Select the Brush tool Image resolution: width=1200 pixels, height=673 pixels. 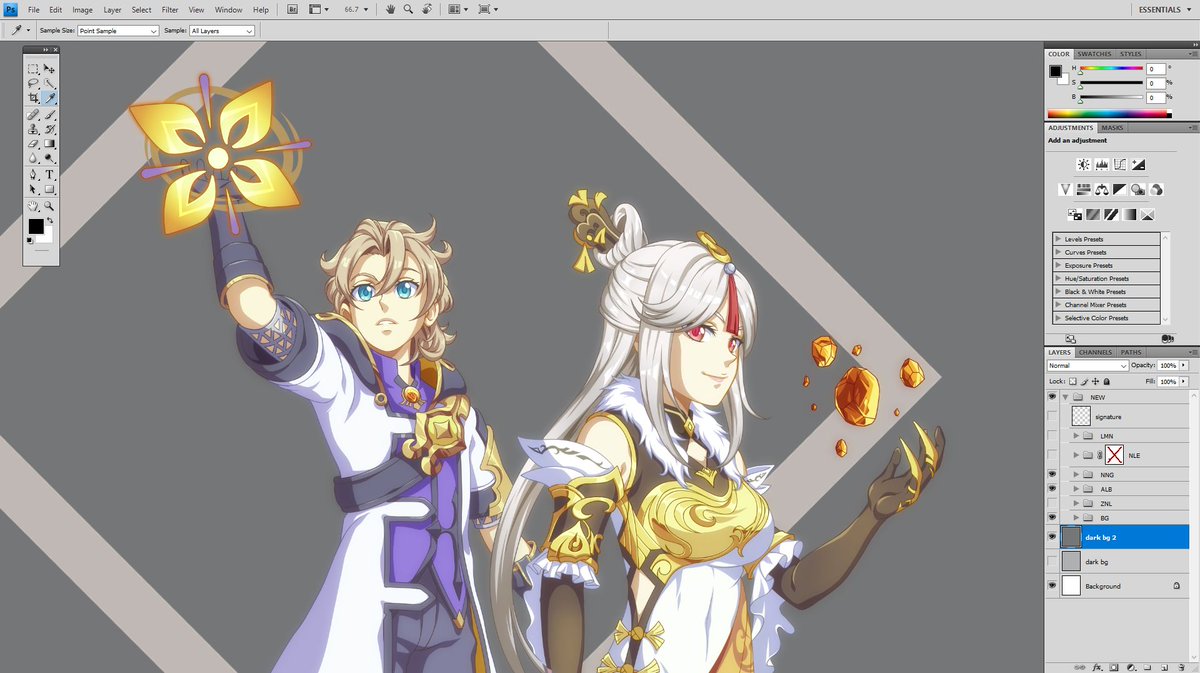point(49,116)
